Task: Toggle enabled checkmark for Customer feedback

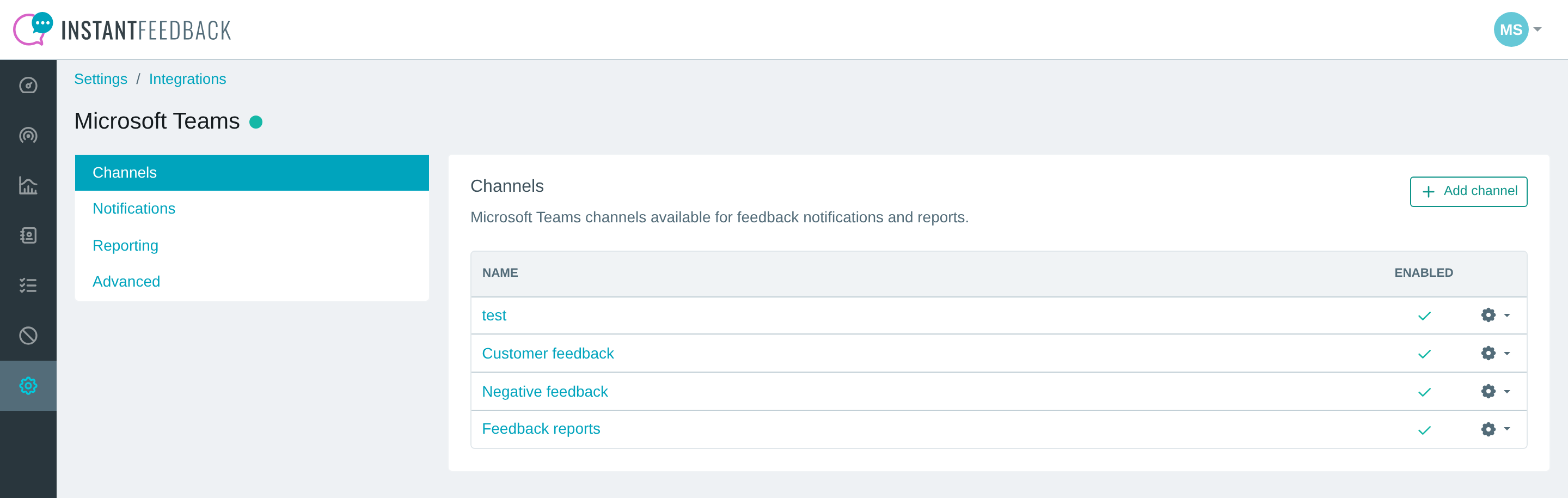Action: (1424, 354)
